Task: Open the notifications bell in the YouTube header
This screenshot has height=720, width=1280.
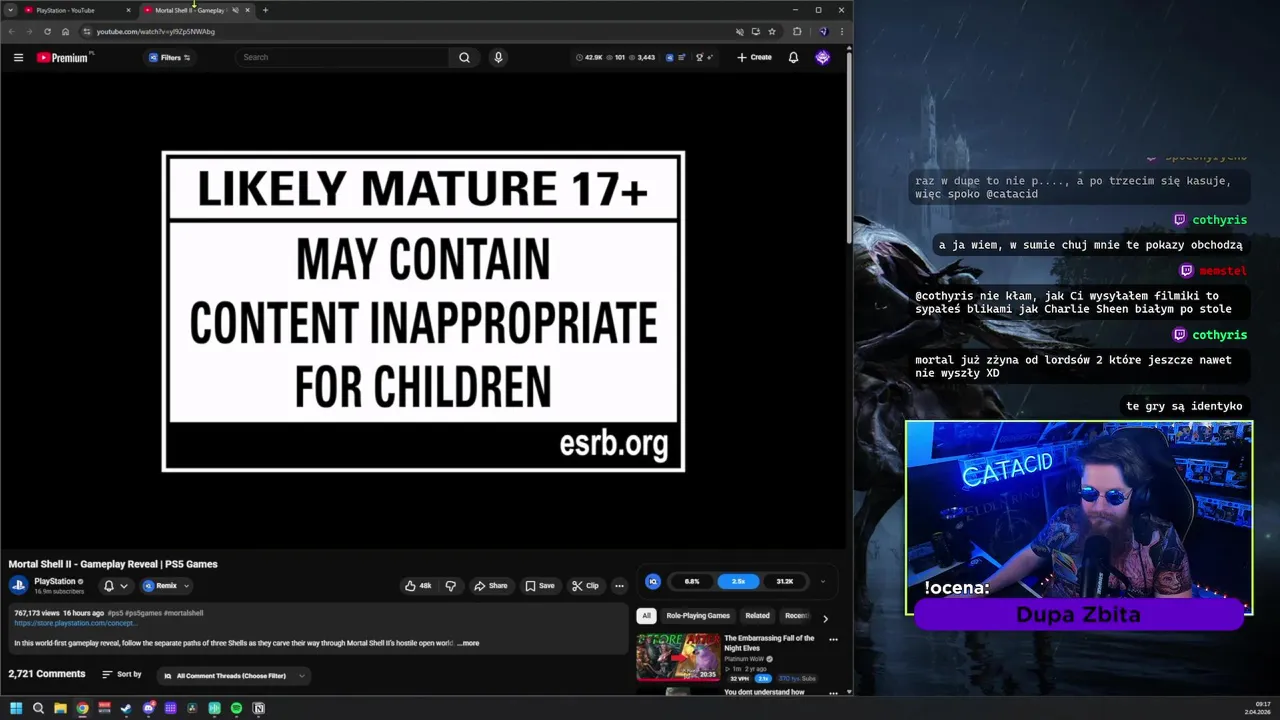Action: pyautogui.click(x=793, y=57)
